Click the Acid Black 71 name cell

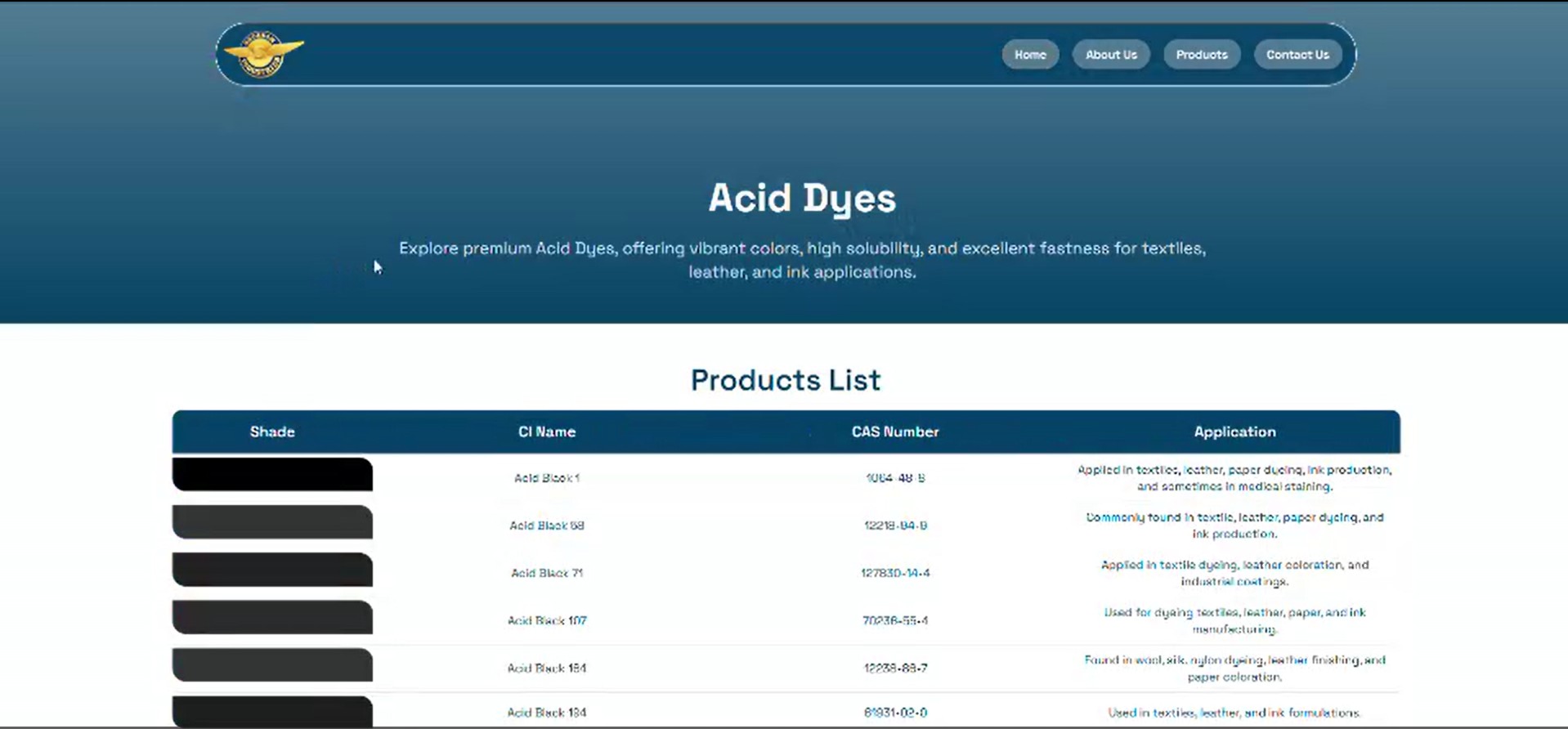click(x=546, y=573)
